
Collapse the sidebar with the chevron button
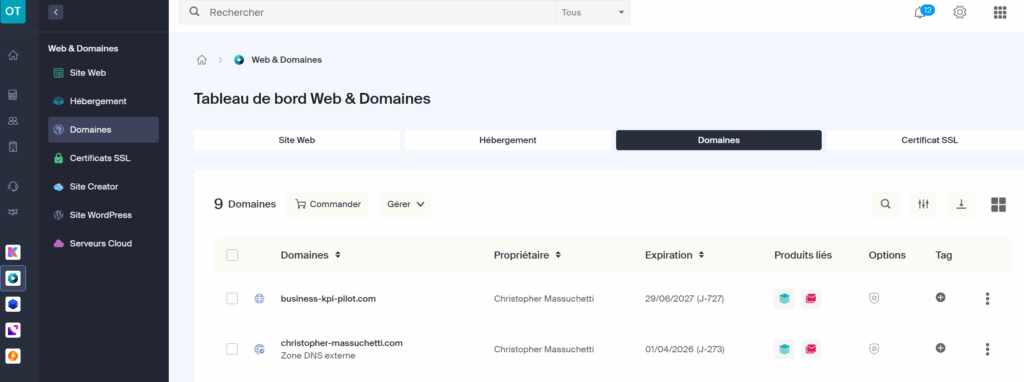click(x=56, y=12)
